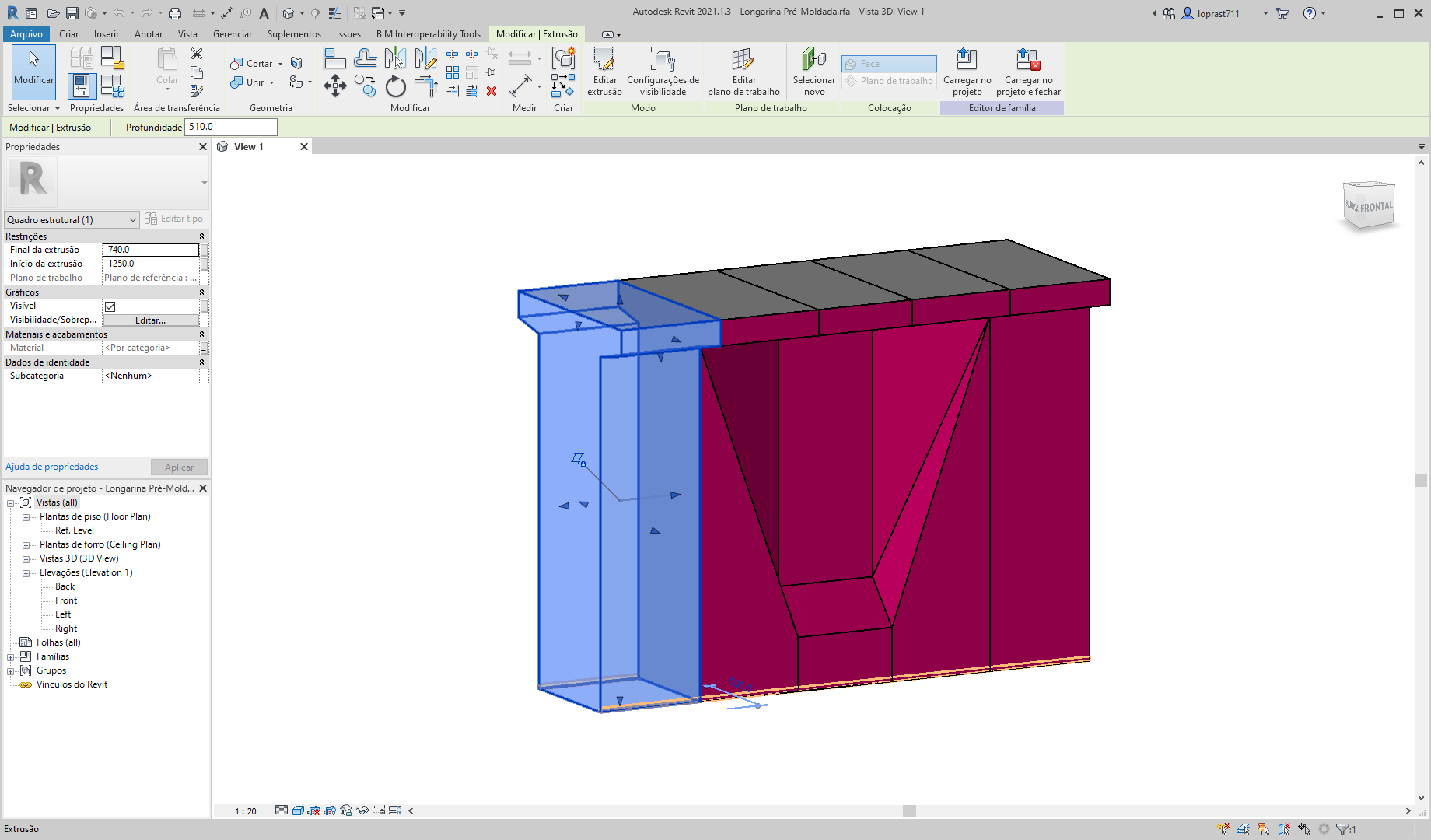The image size is (1431, 840).
Task: Click Carregar no projeto
Action: (x=966, y=70)
